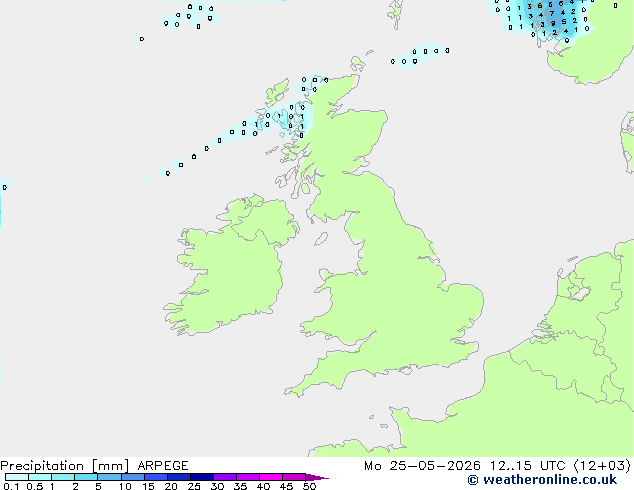Click the 40–45 mm magenta legend segment
This screenshot has height=490, width=634.
pos(271,477)
